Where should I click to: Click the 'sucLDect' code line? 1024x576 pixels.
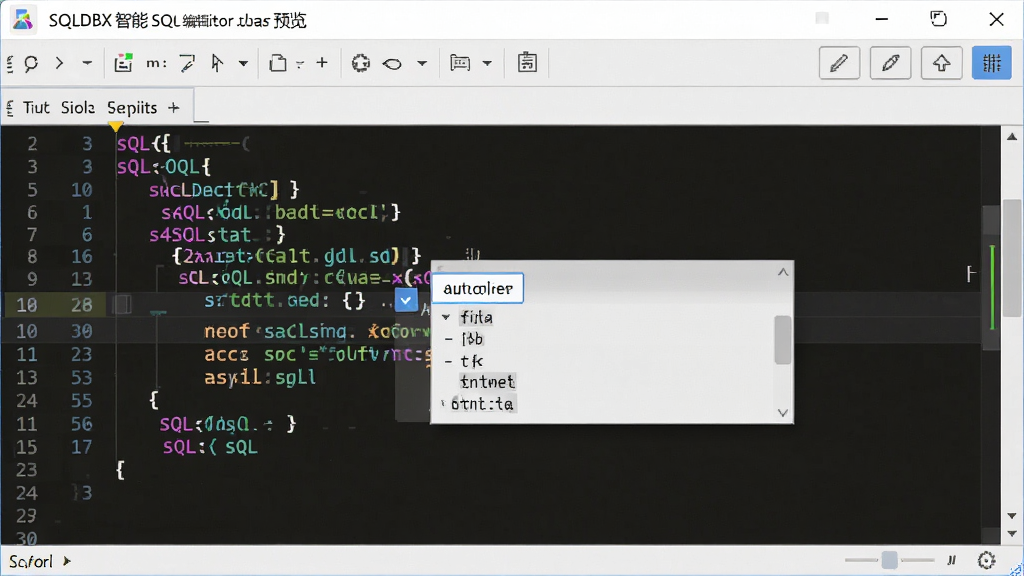[224, 190]
